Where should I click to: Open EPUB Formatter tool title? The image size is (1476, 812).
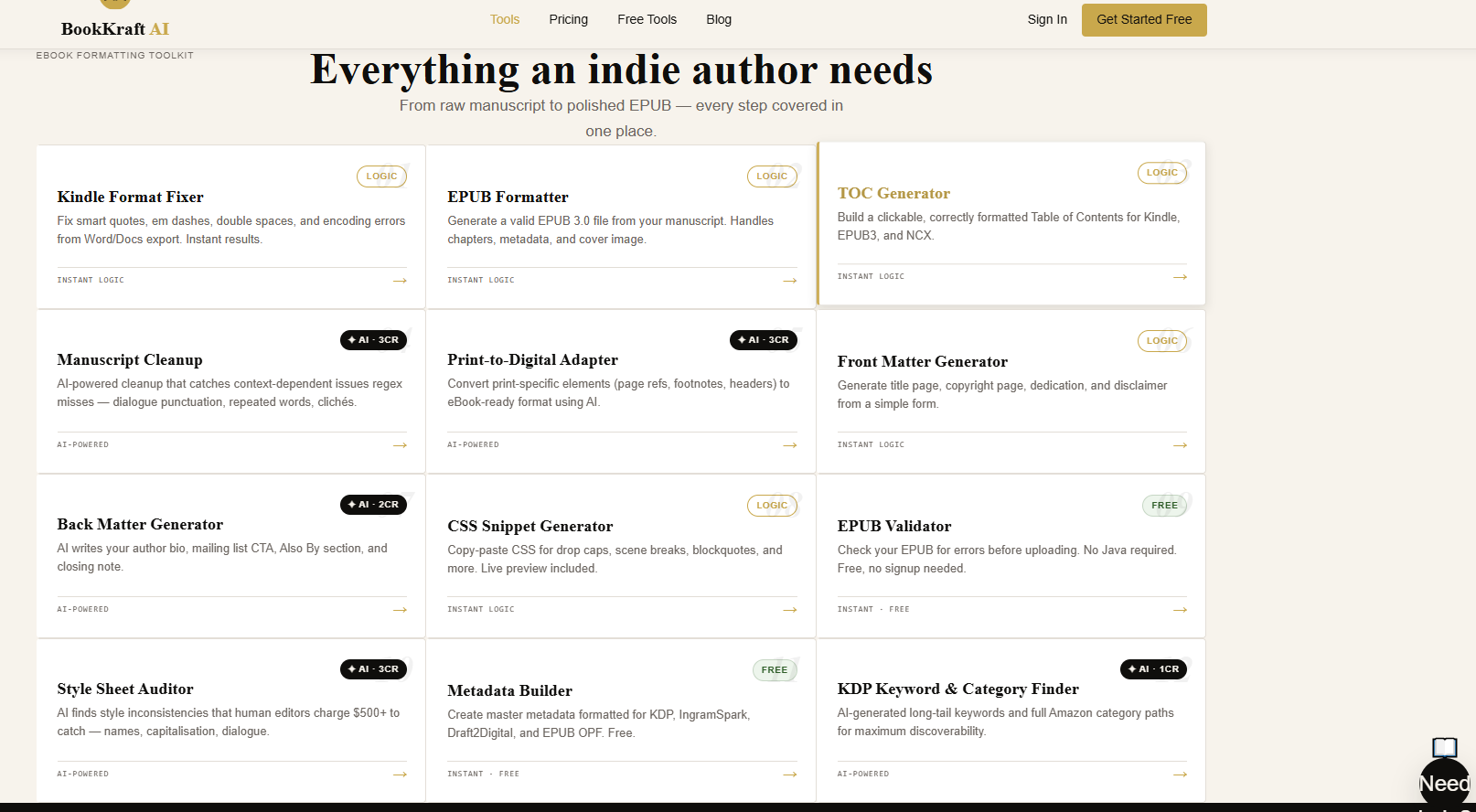tap(508, 197)
